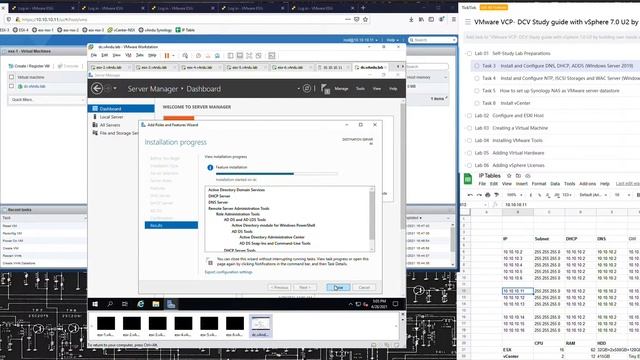
Task: Open a new Firefox tab with plus button
Action: (363, 7)
